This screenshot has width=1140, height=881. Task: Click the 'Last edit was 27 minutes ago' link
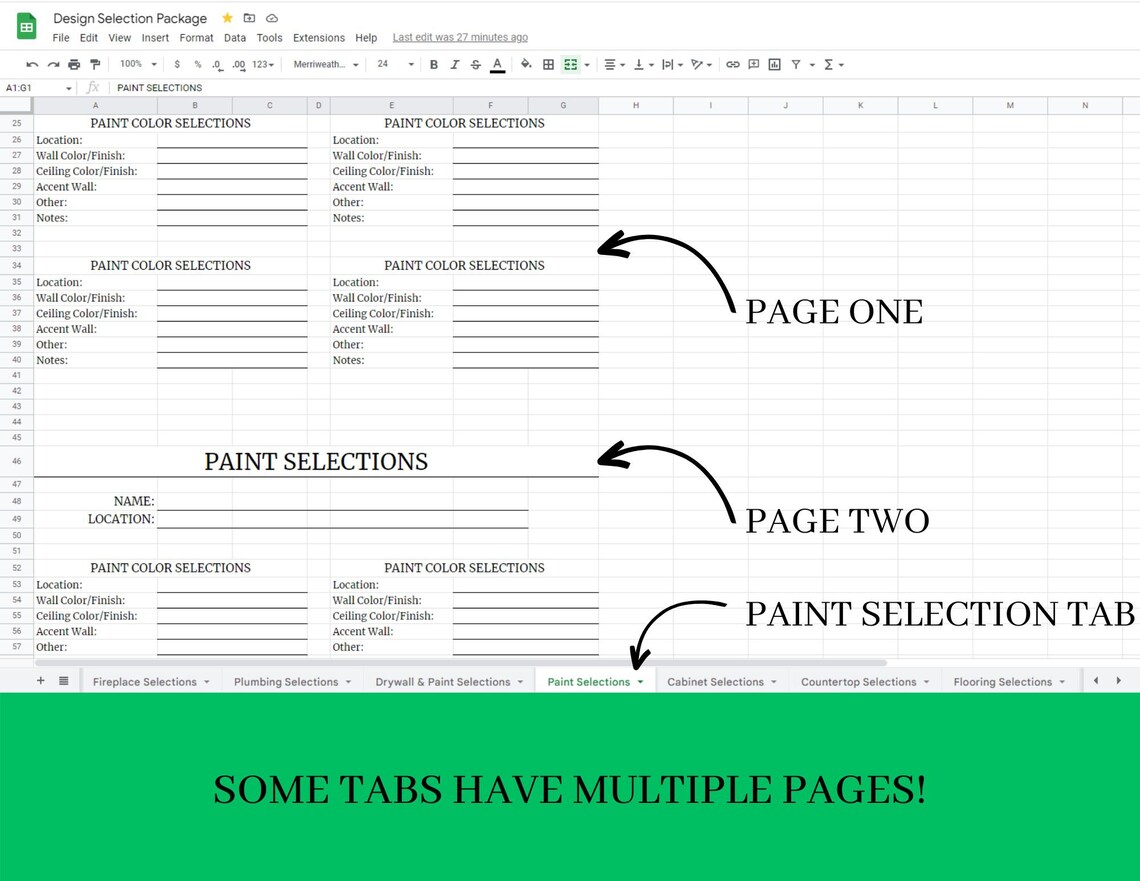point(460,37)
